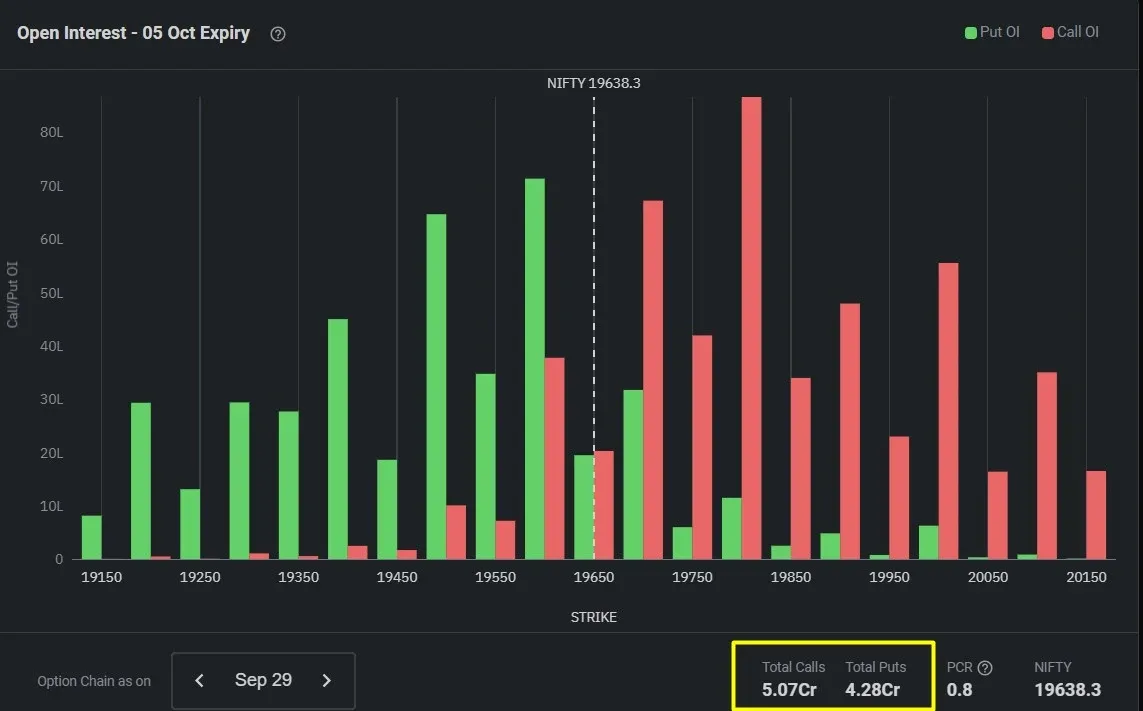Click the 20150 strike axis label
1143x711 pixels.
tap(1086, 577)
